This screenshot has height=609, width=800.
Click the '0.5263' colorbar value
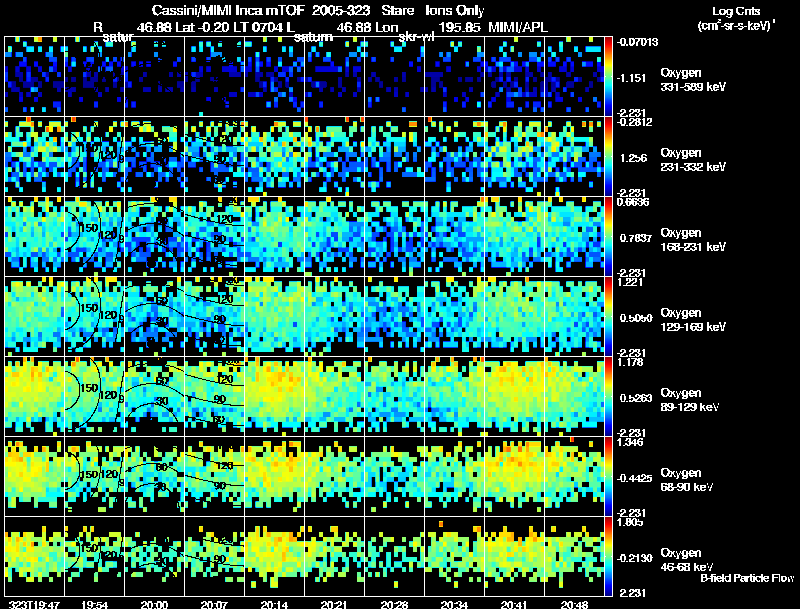[636, 398]
